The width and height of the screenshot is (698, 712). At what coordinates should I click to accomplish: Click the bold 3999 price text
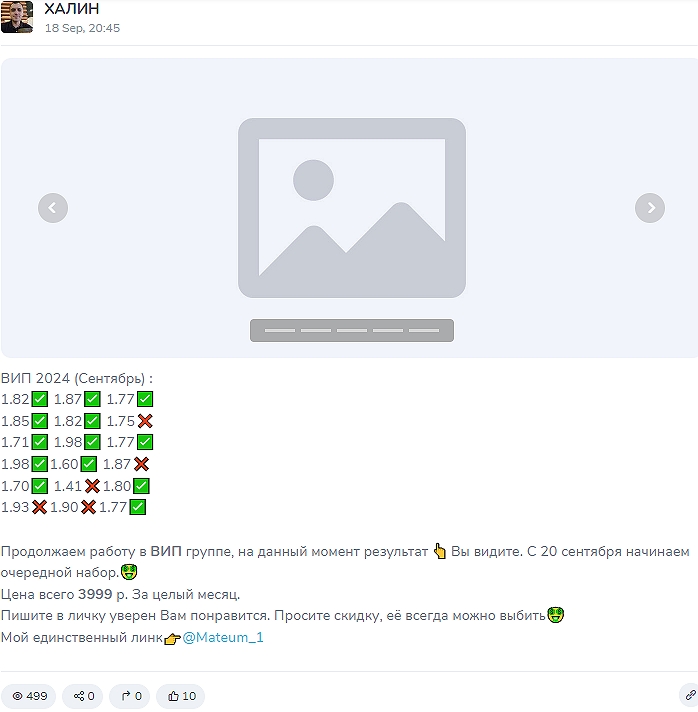tap(95, 594)
